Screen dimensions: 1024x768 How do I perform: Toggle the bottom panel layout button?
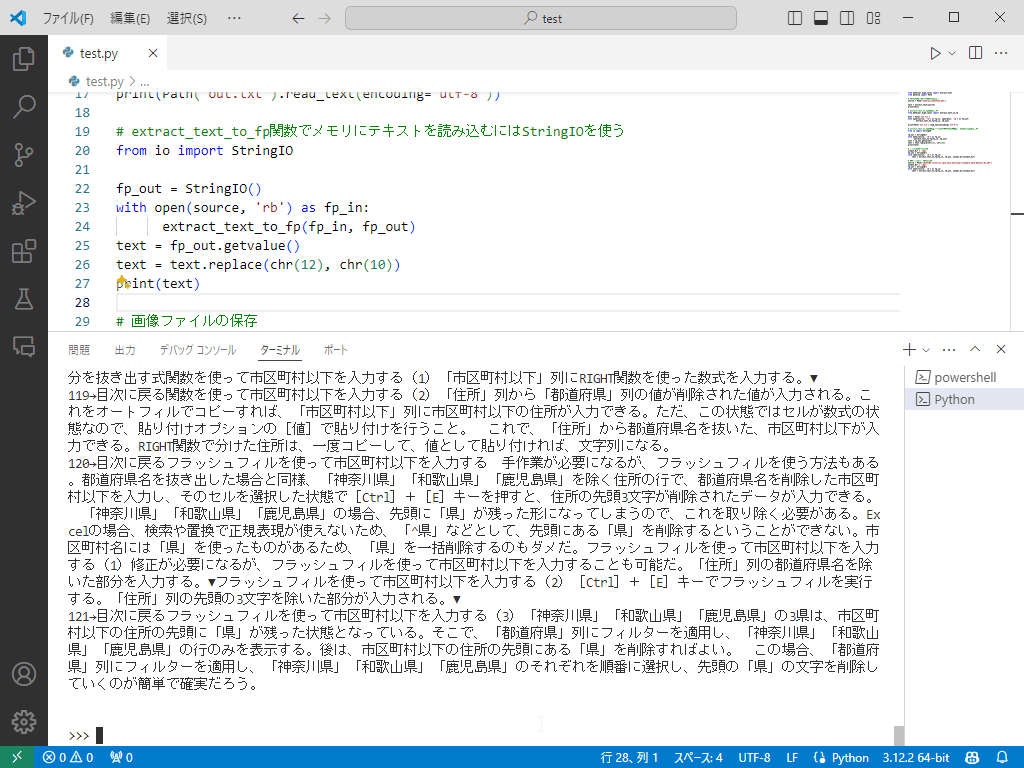click(821, 18)
